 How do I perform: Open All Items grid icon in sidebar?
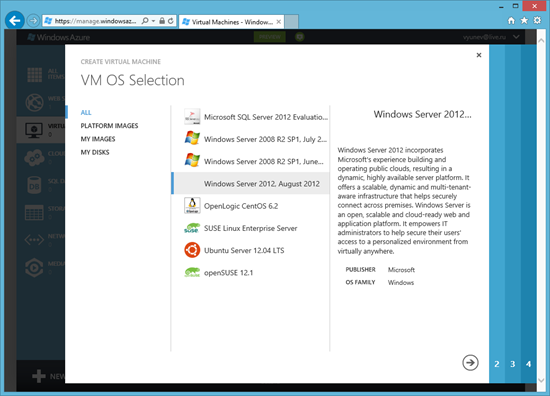click(34, 75)
